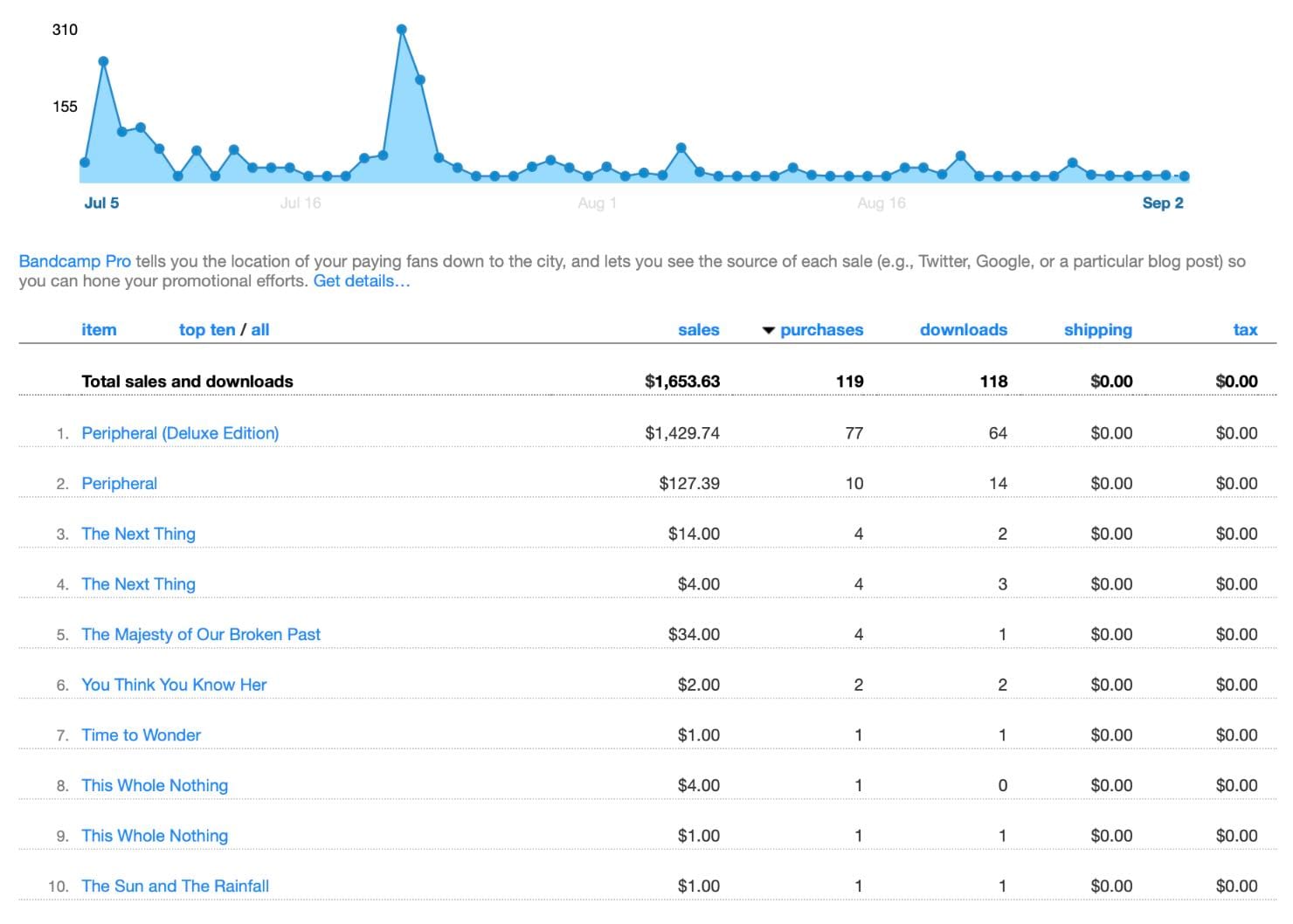The width and height of the screenshot is (1293, 924).
Task: Open The Next Thing with $14.00 sales
Action: (138, 534)
